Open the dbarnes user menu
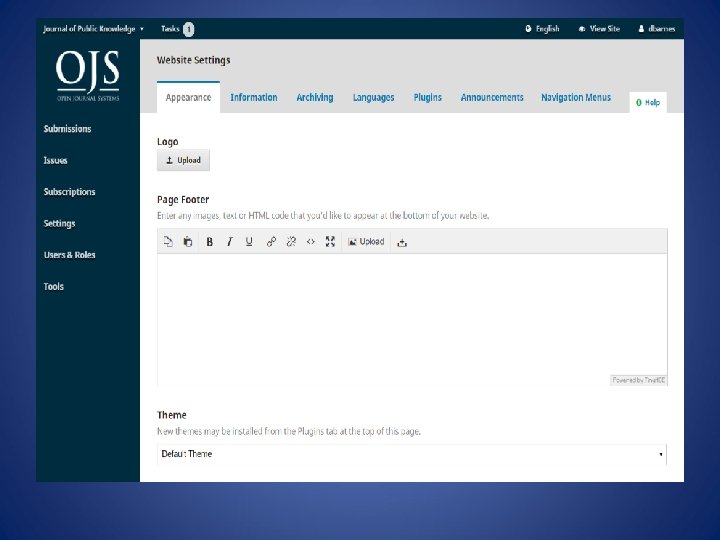 point(657,28)
